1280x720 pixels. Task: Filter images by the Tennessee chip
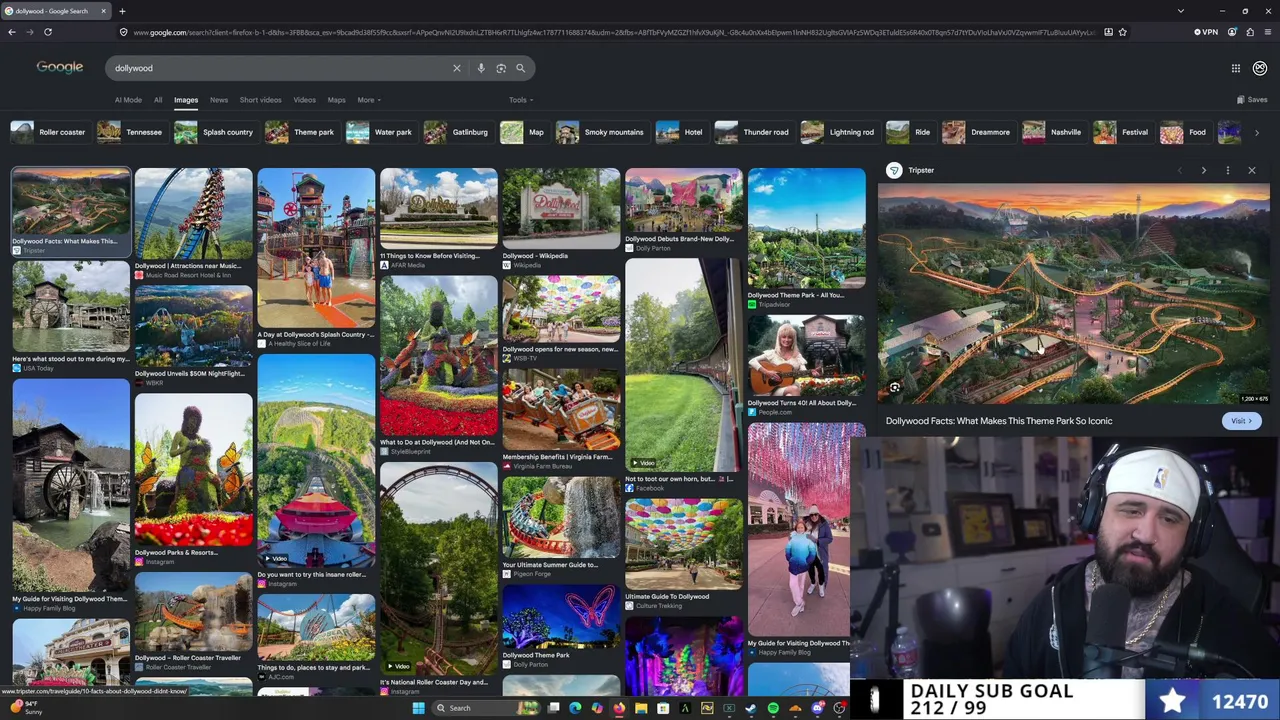(130, 132)
